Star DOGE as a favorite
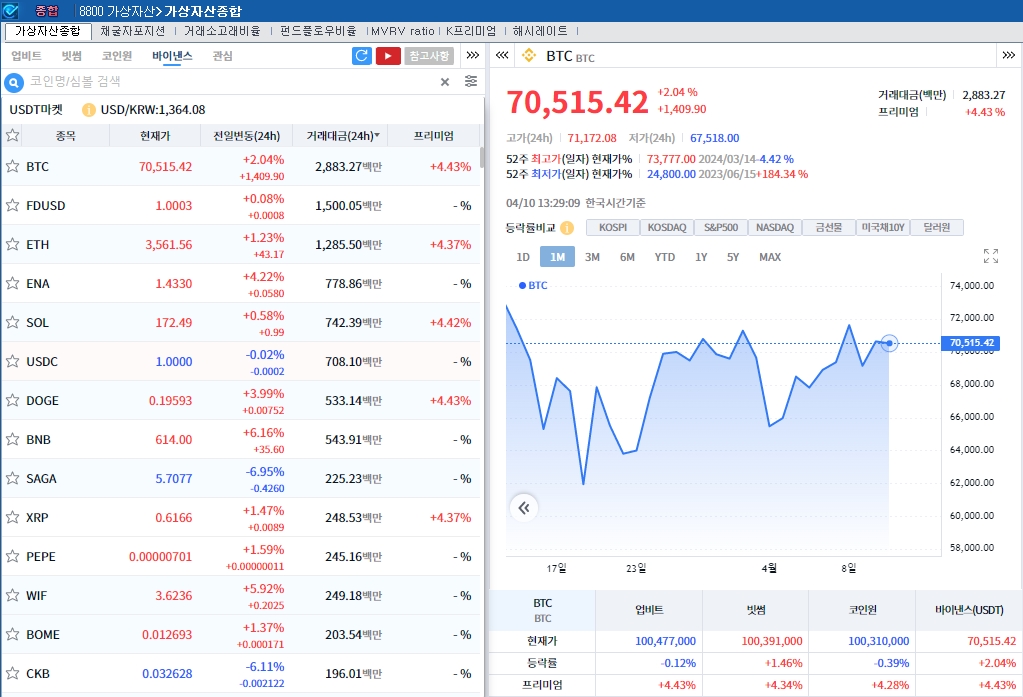 point(12,400)
